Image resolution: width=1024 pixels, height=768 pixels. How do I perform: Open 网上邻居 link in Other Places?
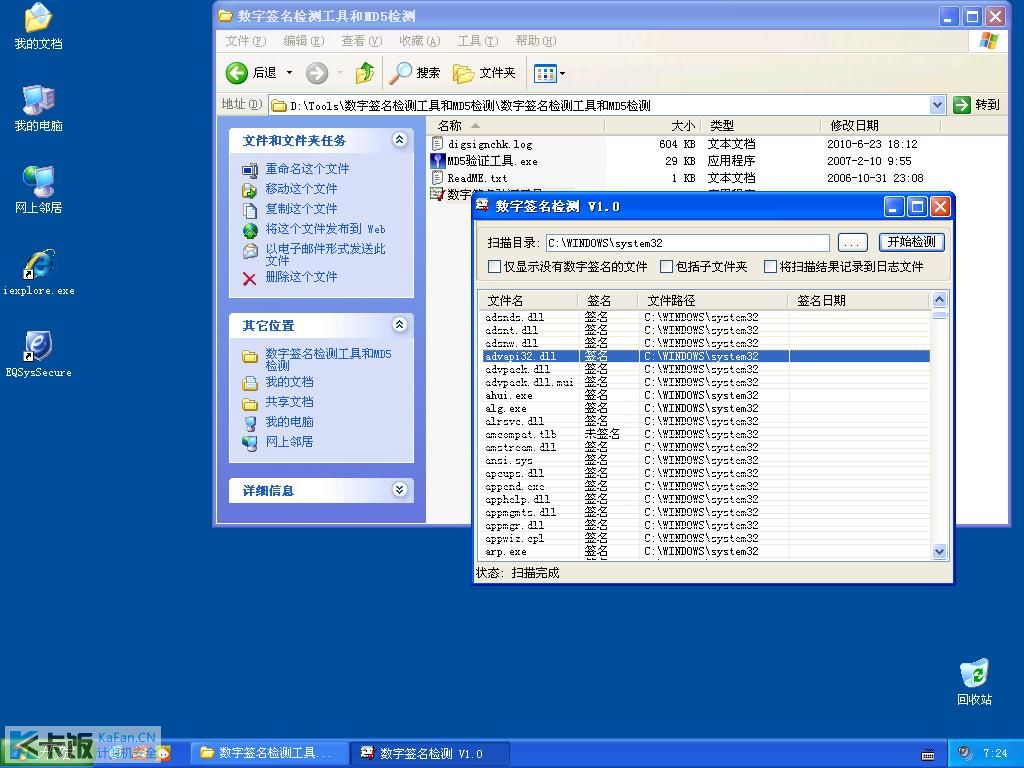coord(289,442)
